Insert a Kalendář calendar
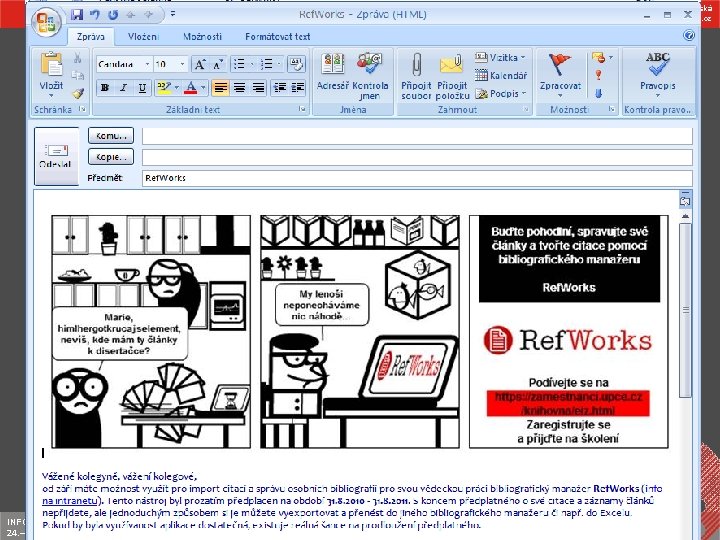 point(501,75)
